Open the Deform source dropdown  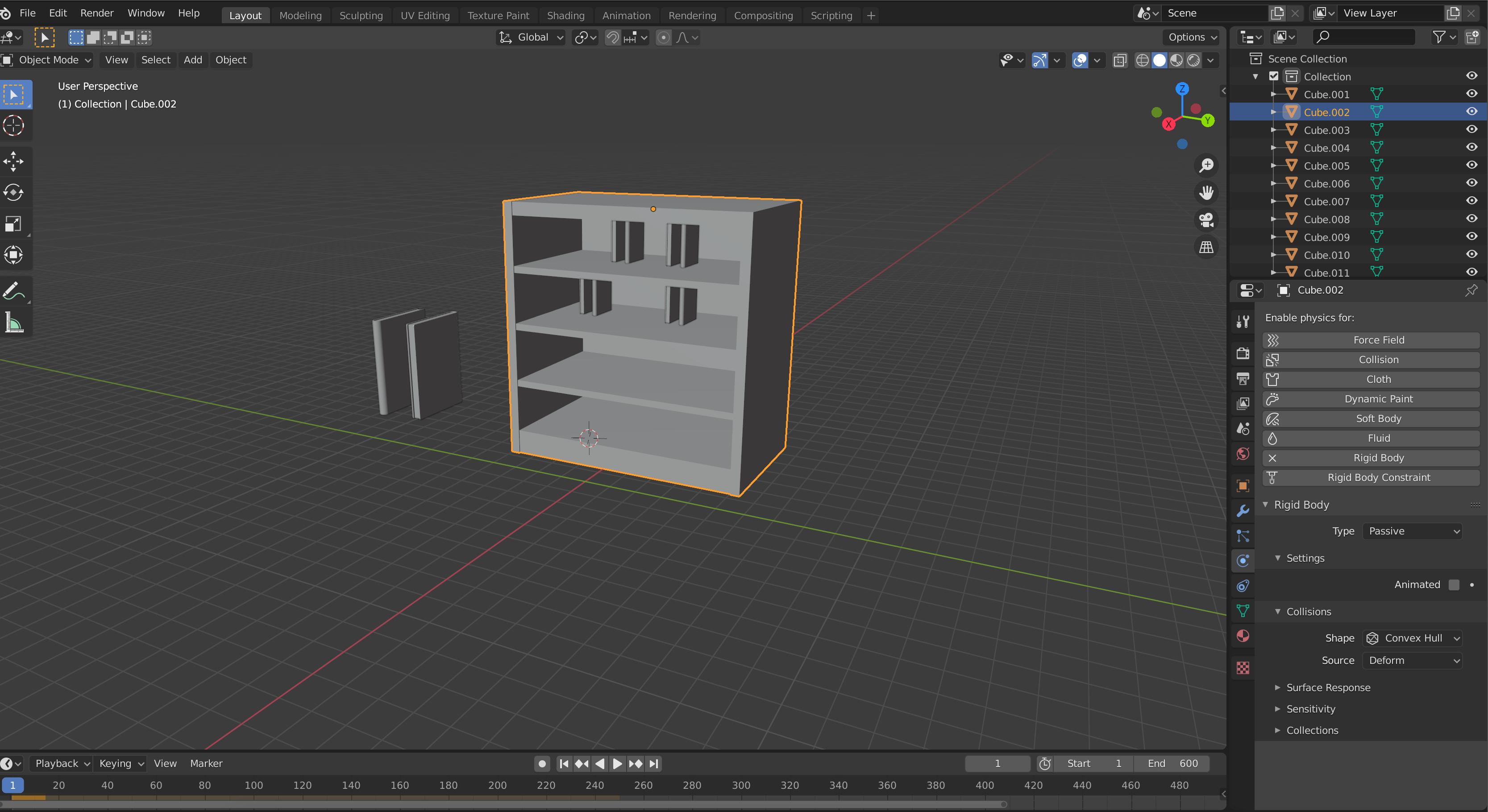coord(1412,660)
